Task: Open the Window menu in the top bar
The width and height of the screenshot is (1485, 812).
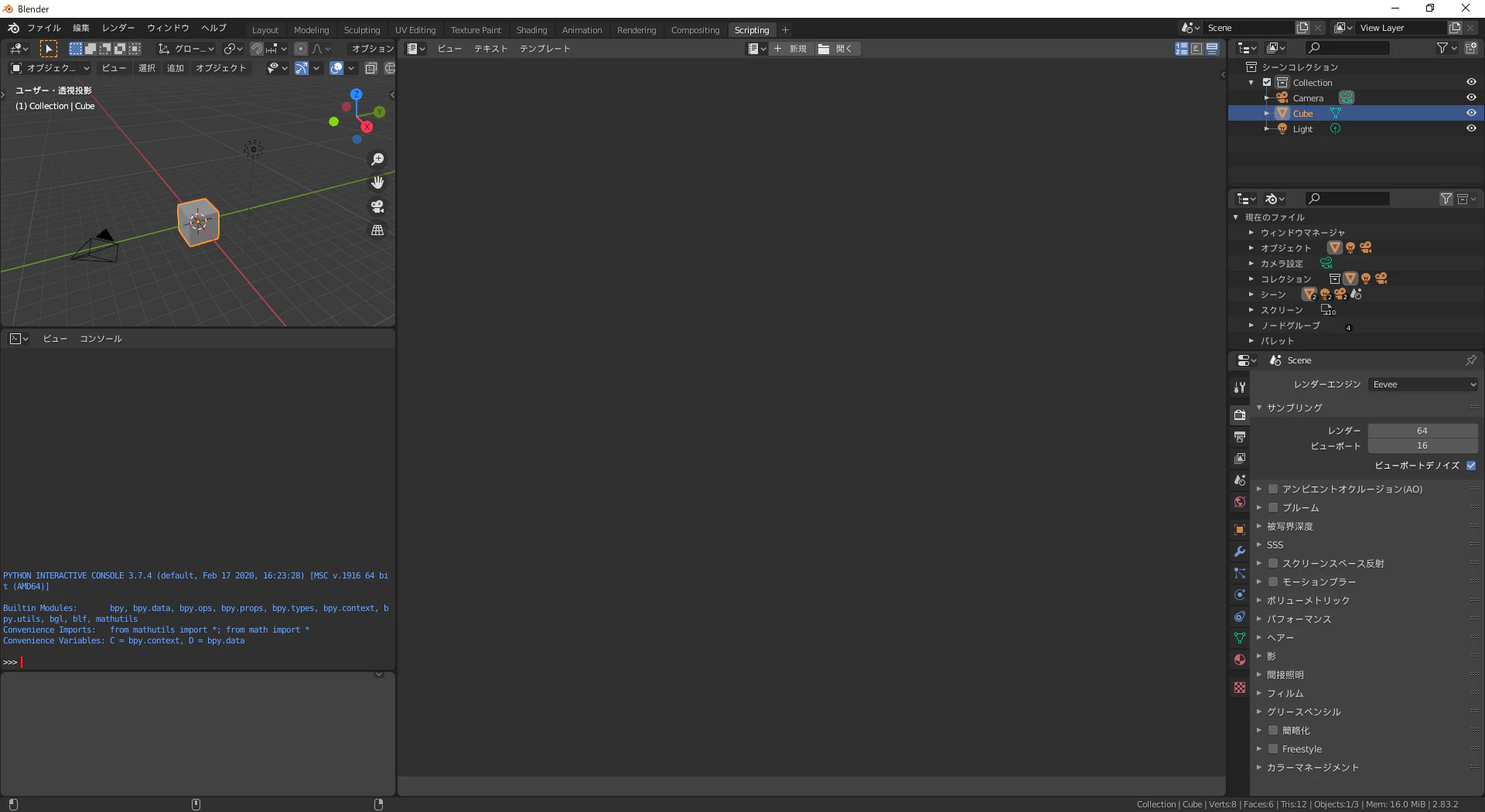Action: pyautogui.click(x=167, y=28)
